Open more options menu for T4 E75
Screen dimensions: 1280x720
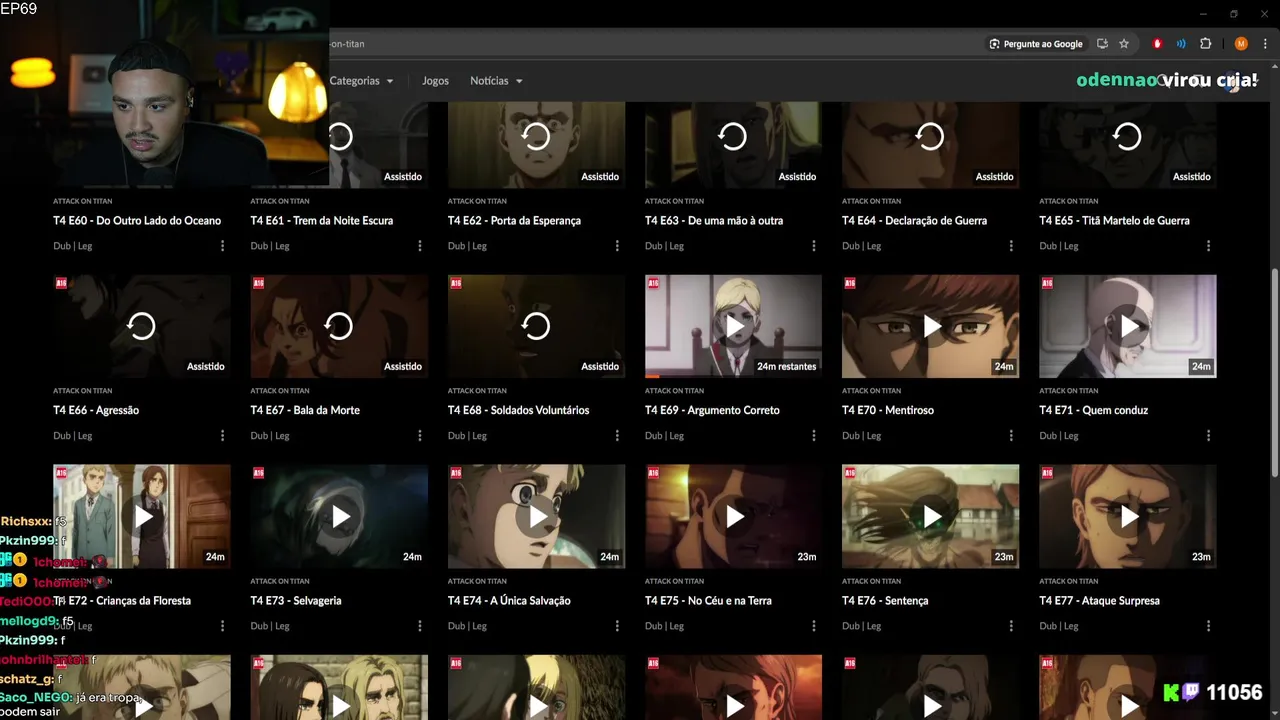813,626
